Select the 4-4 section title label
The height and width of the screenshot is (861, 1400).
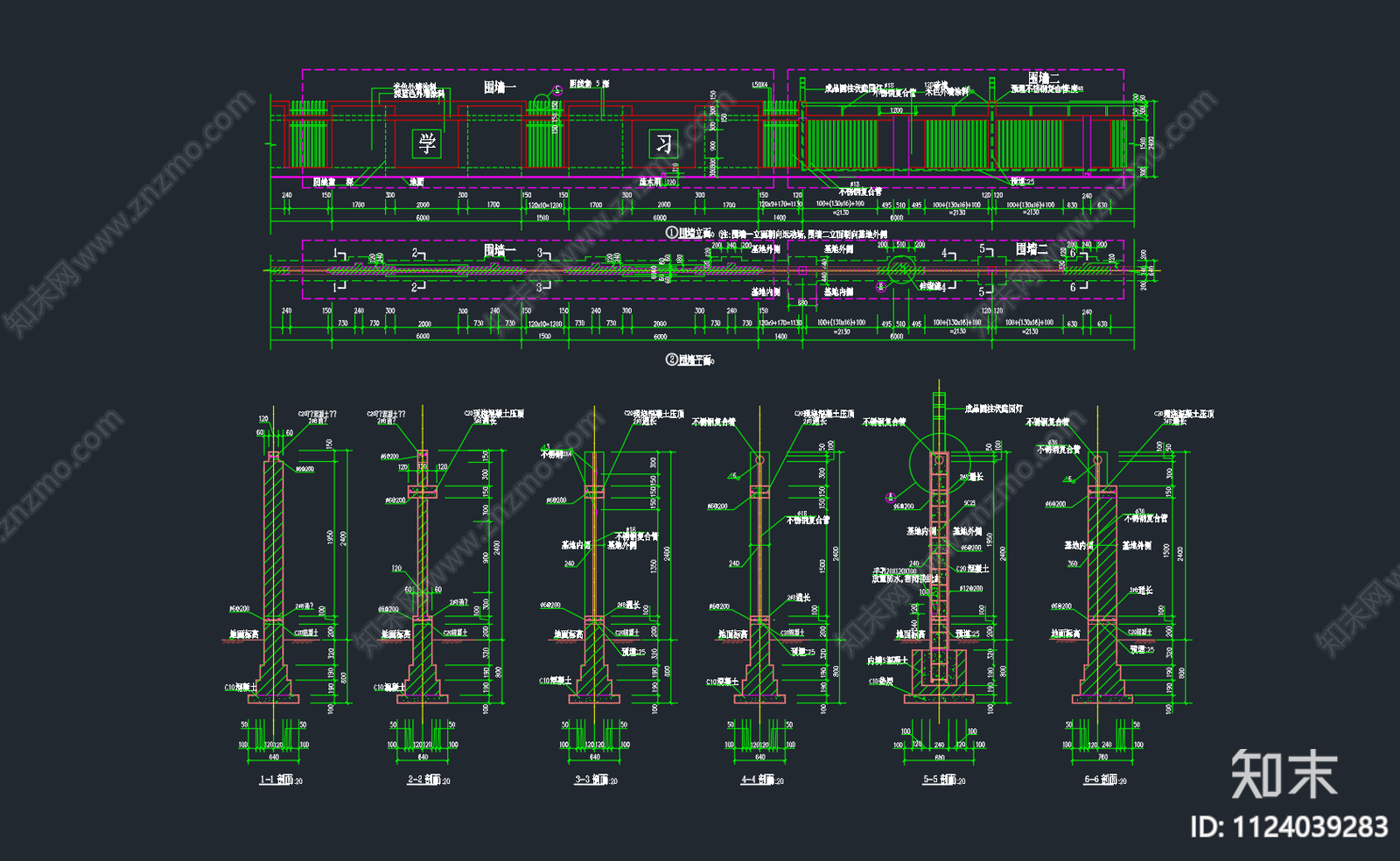coord(761,780)
